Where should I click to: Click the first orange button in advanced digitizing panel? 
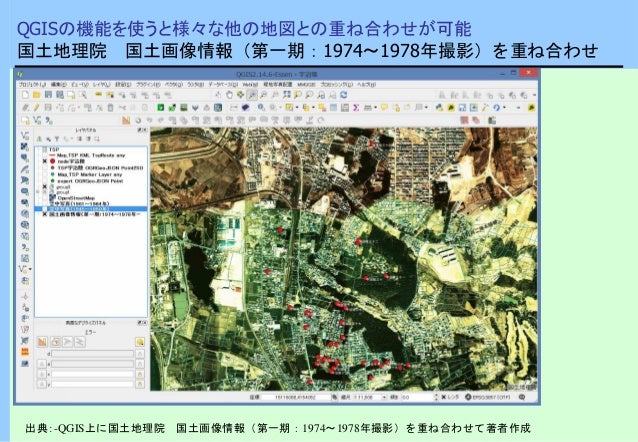42,342
